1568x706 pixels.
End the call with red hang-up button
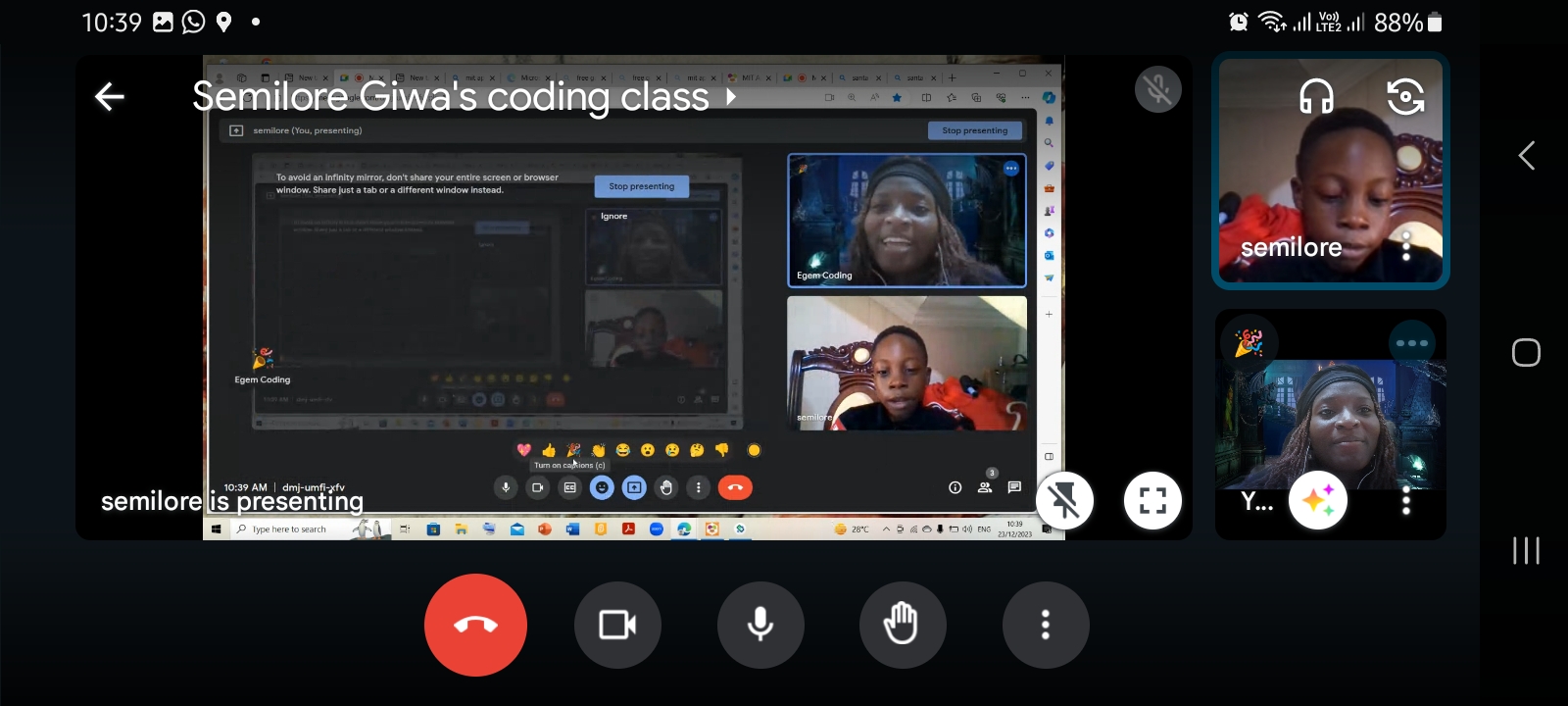click(x=475, y=625)
